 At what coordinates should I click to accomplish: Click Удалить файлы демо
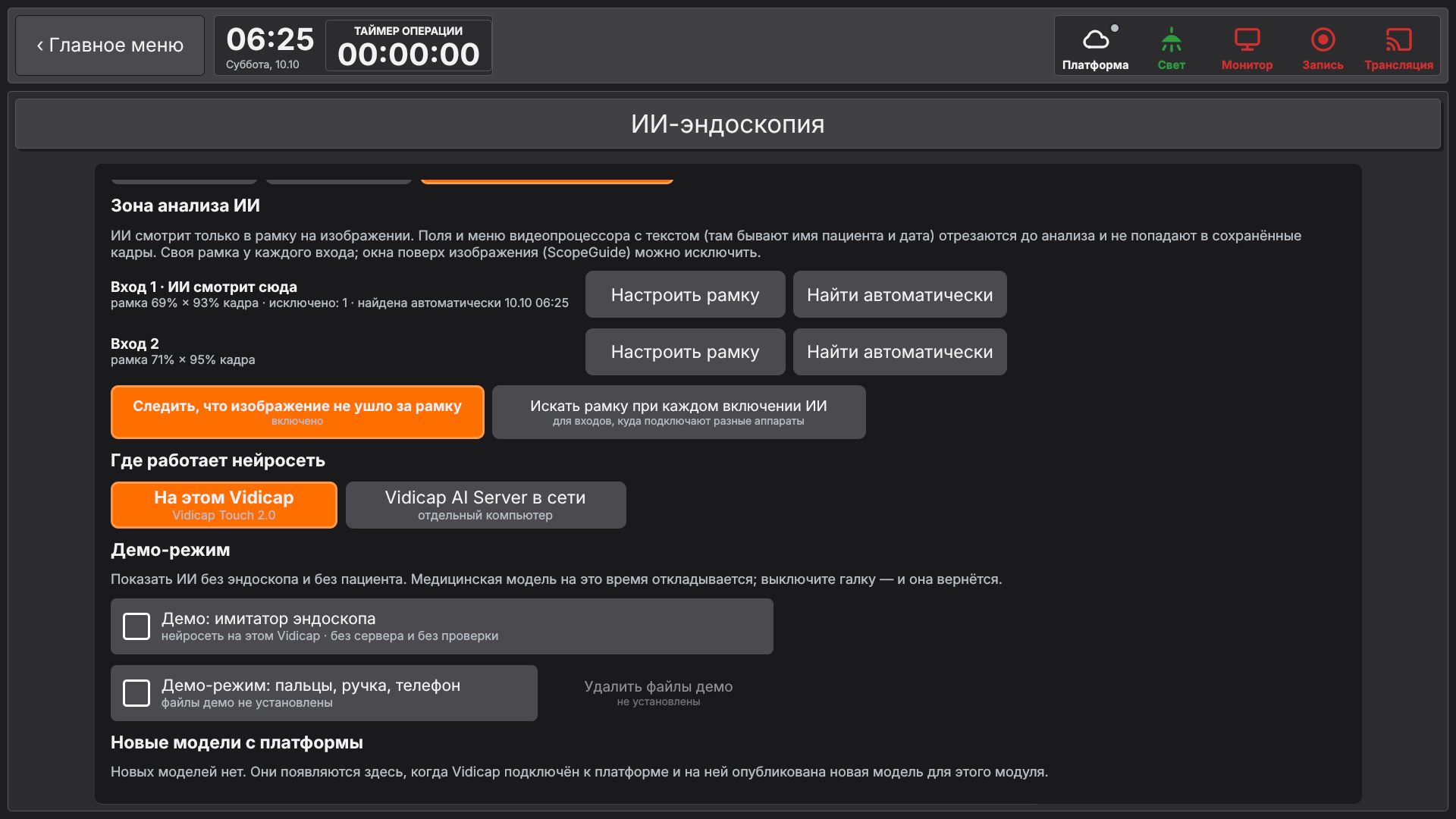pos(658,692)
